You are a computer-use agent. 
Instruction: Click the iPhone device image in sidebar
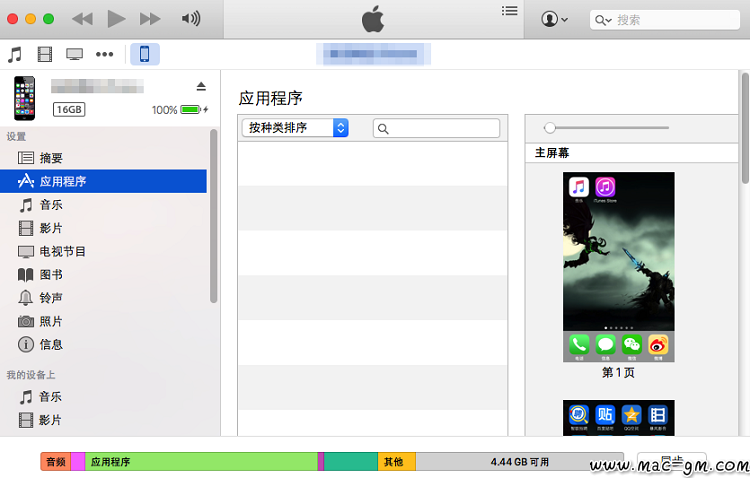[x=24, y=98]
